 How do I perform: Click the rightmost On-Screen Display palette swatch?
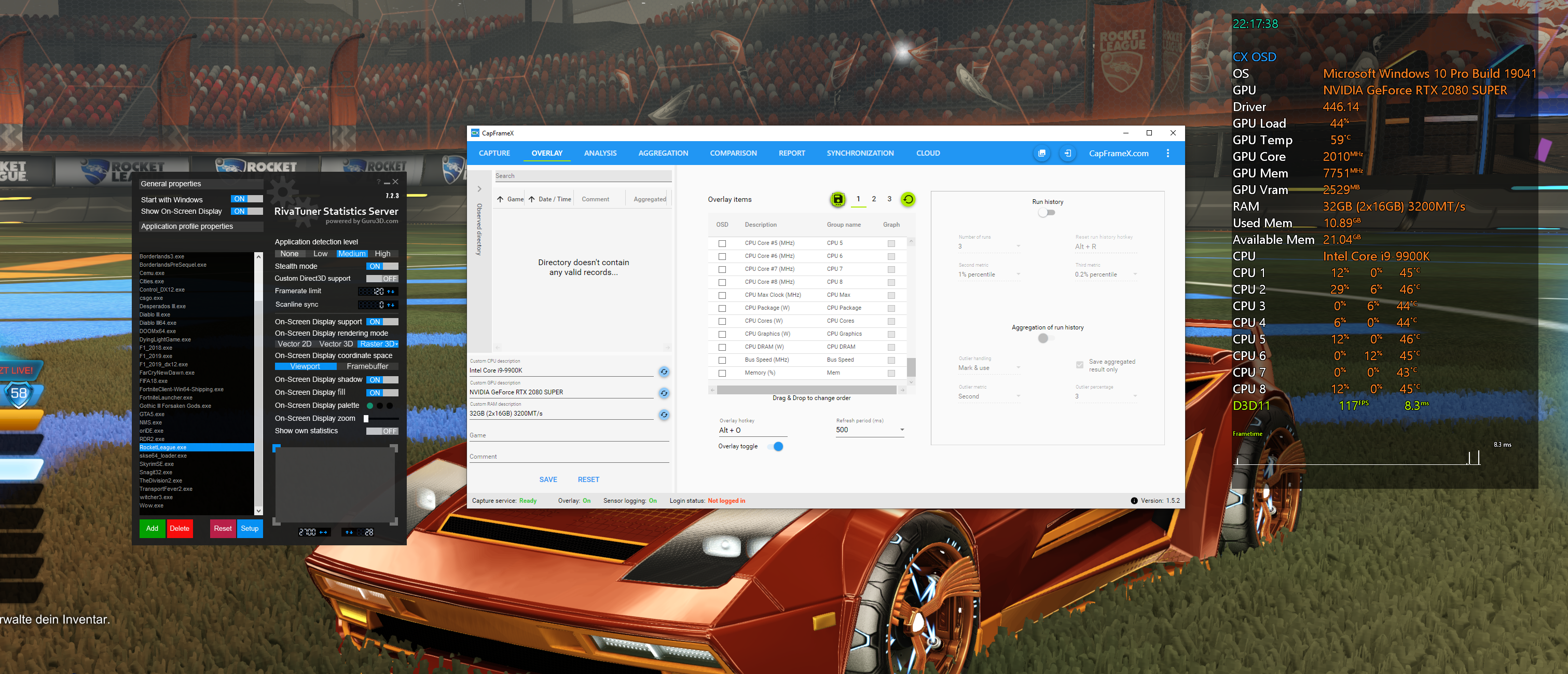(x=390, y=406)
